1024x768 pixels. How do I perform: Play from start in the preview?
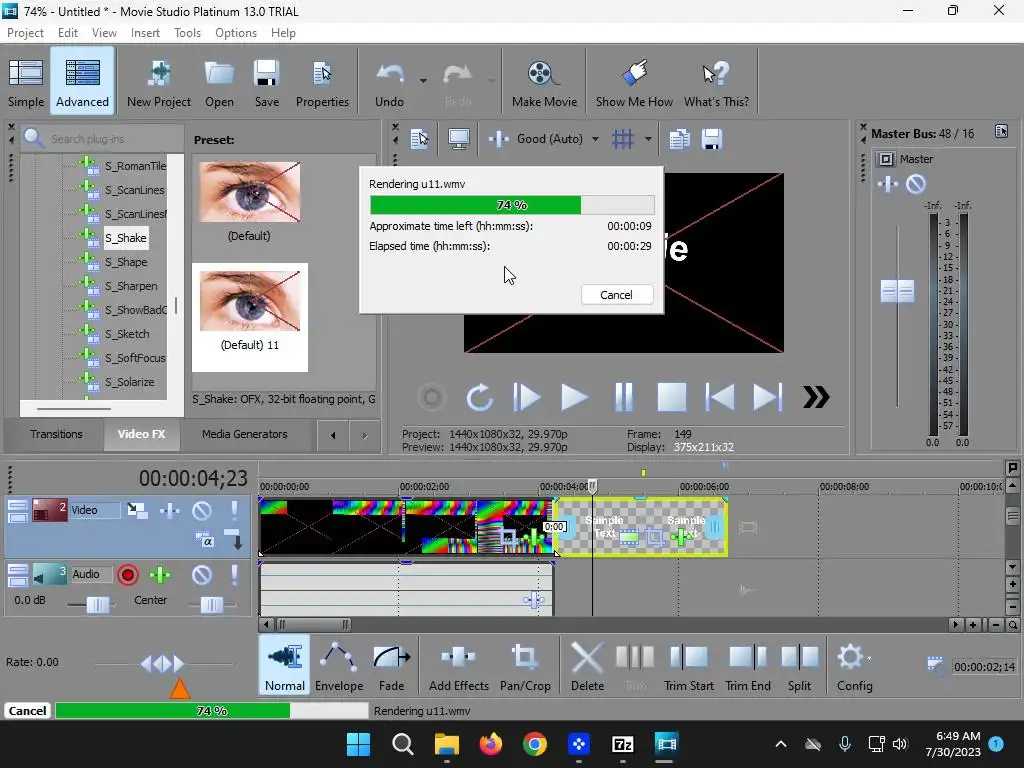[526, 397]
